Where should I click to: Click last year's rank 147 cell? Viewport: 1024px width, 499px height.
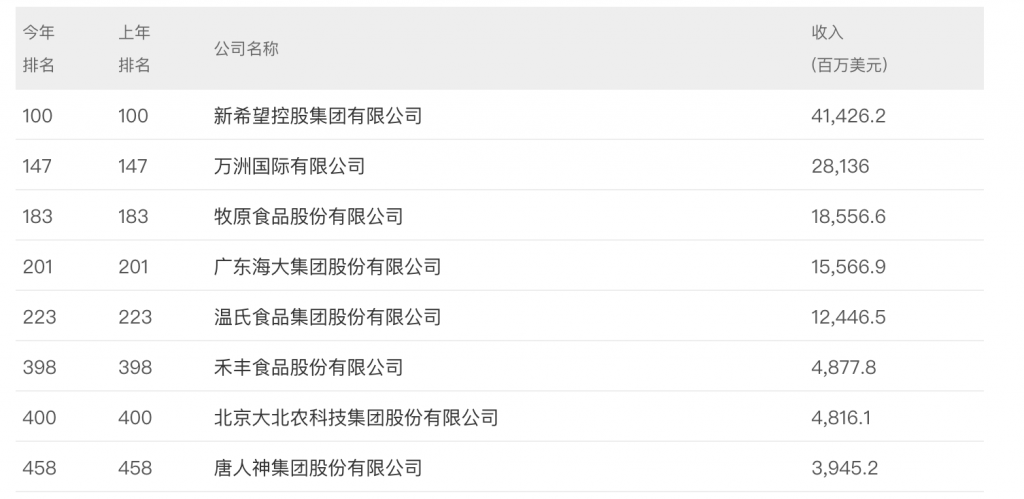pyautogui.click(x=133, y=166)
